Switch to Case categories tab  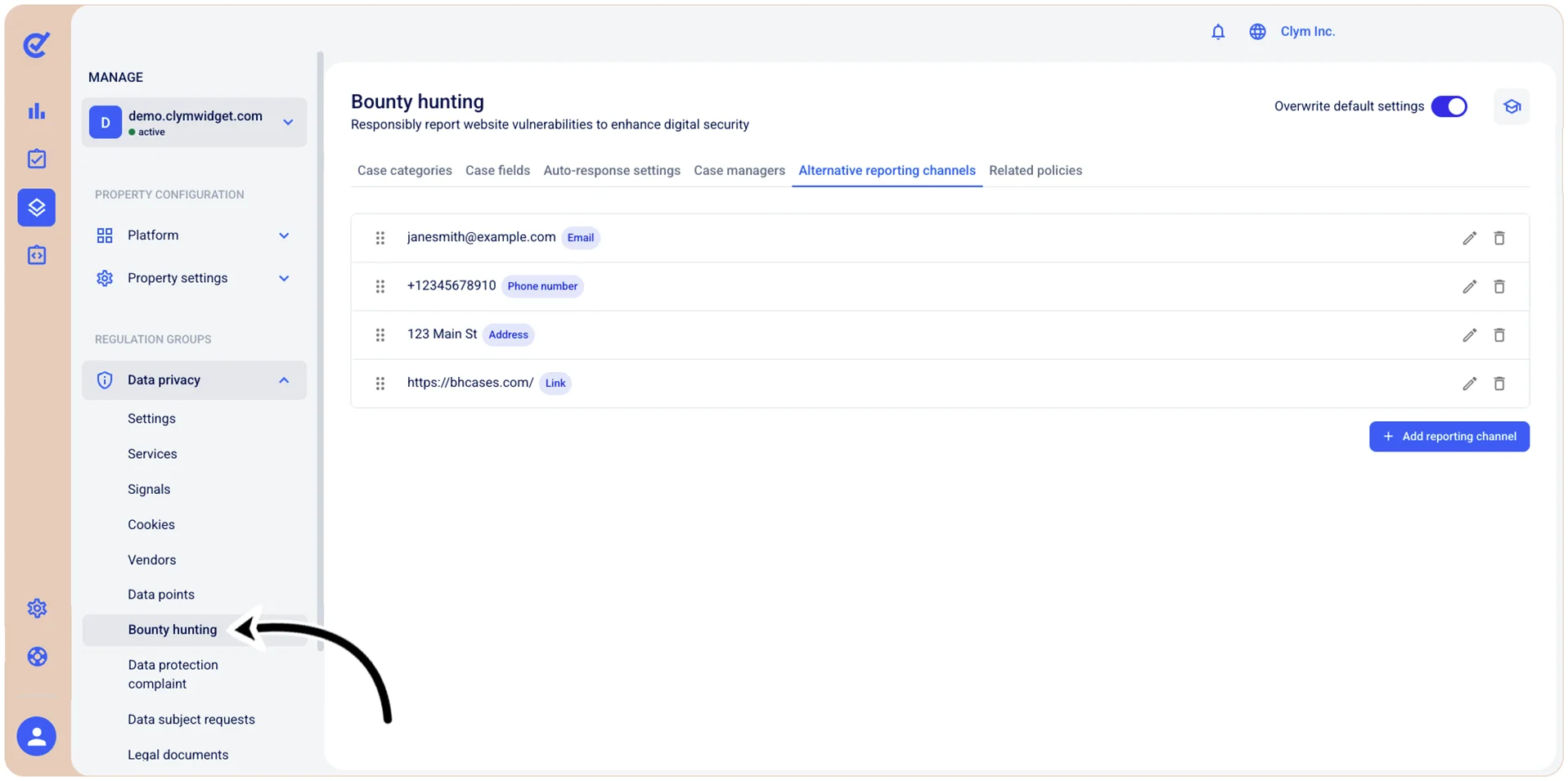pyautogui.click(x=404, y=170)
